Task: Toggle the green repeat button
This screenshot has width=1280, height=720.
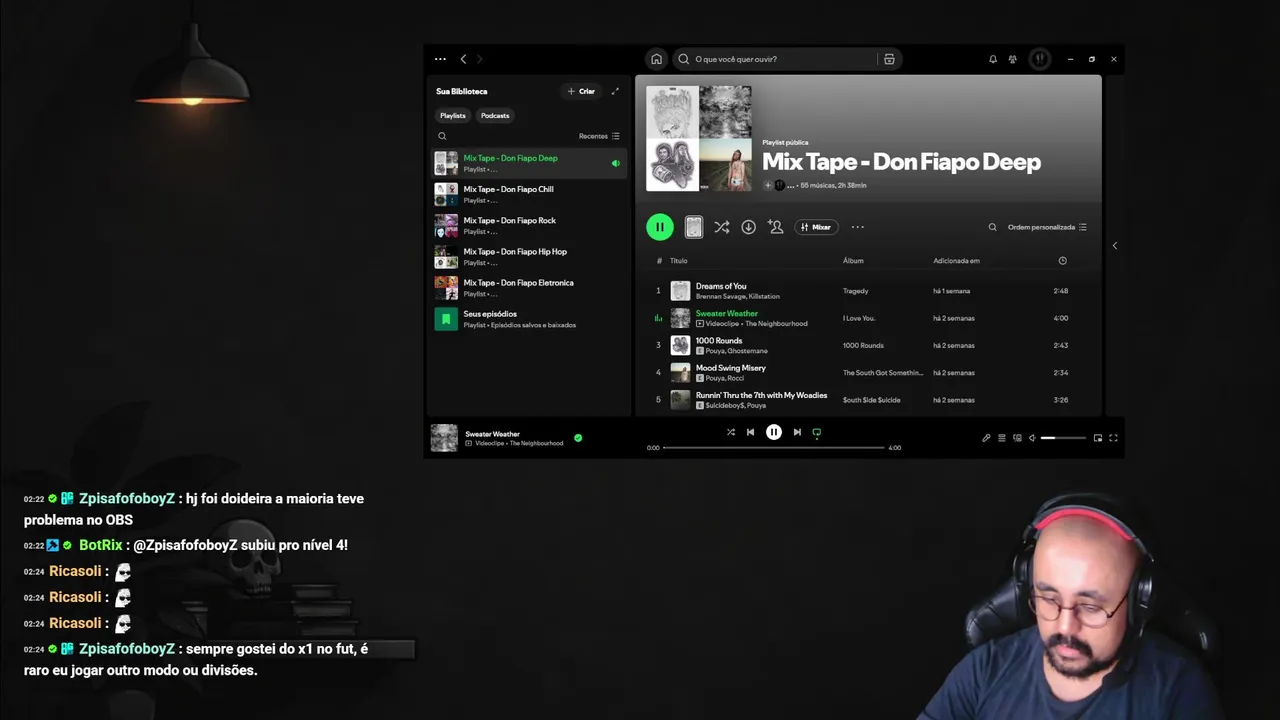Action: click(817, 433)
